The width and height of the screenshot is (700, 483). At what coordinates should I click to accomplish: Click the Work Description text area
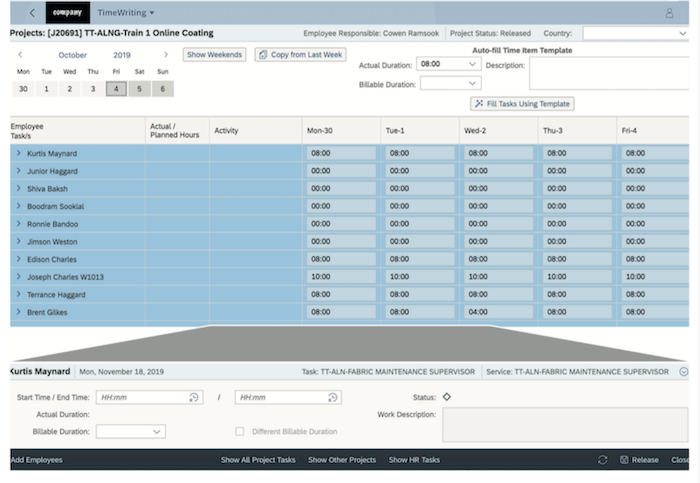point(565,425)
